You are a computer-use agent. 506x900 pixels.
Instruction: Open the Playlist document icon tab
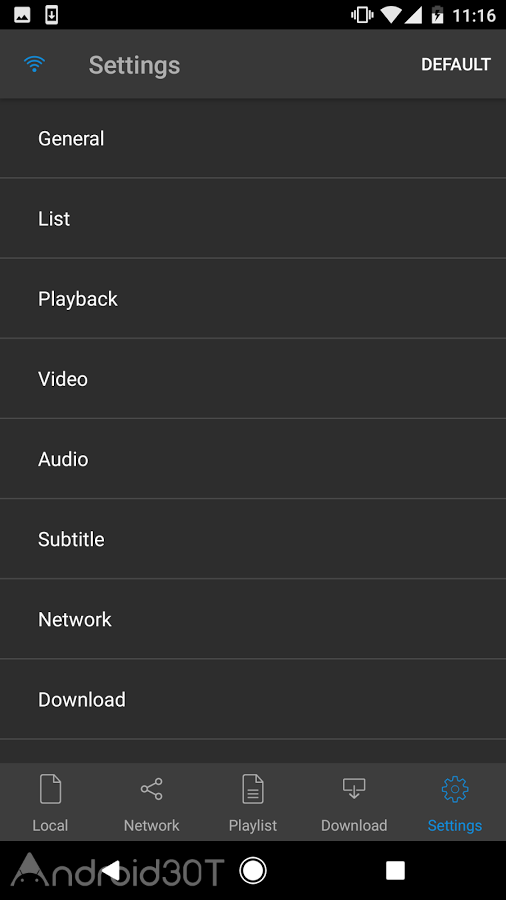[253, 789]
